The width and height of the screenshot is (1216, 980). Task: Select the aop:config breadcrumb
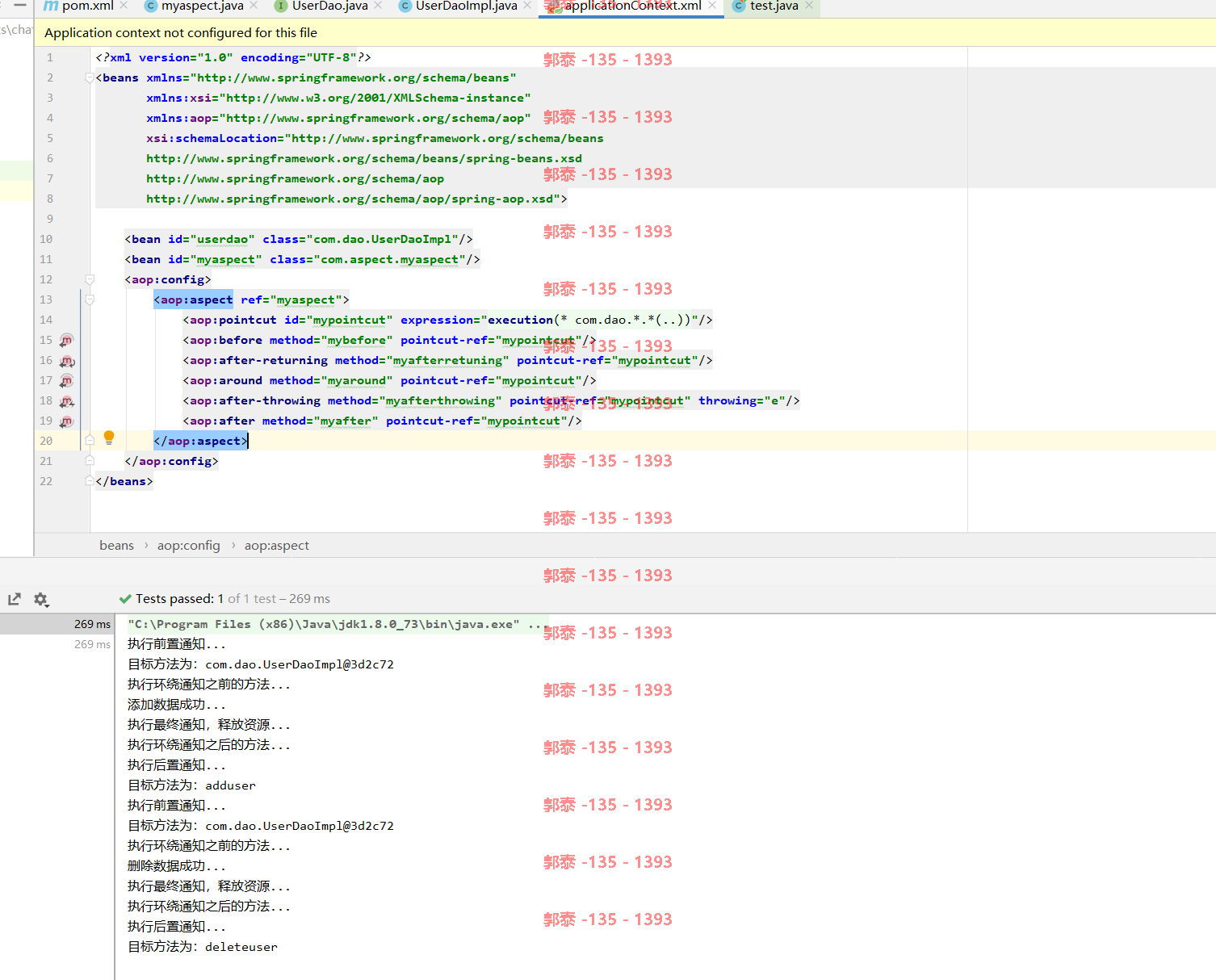[189, 546]
